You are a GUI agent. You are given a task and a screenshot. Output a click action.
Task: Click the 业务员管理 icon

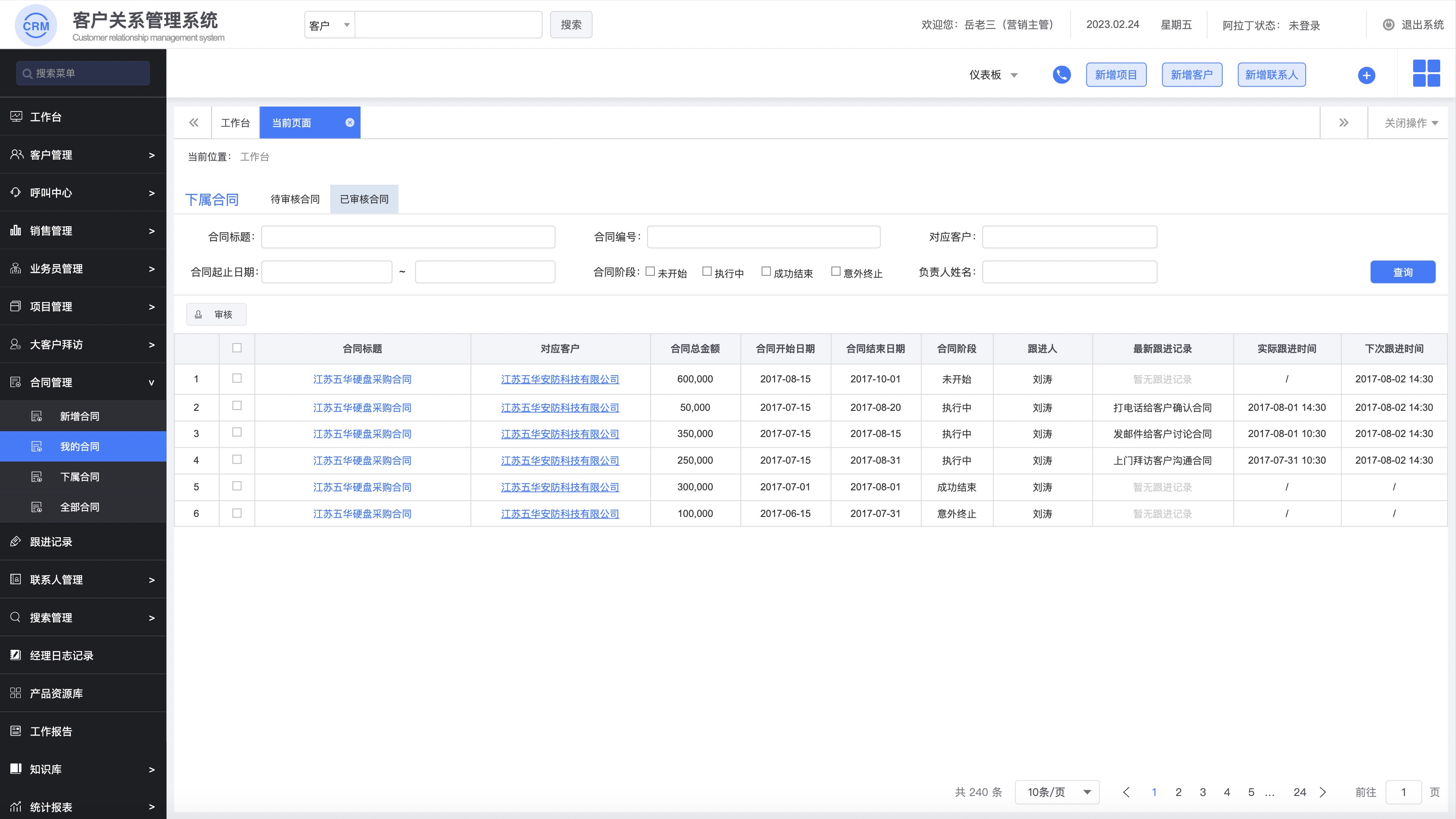(16, 268)
